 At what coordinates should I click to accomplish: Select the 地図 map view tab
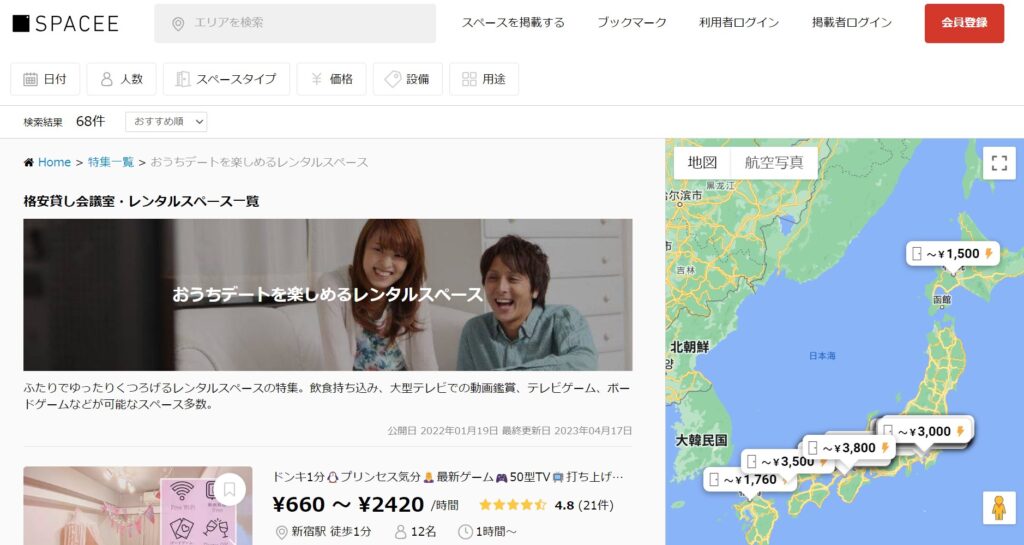point(702,163)
